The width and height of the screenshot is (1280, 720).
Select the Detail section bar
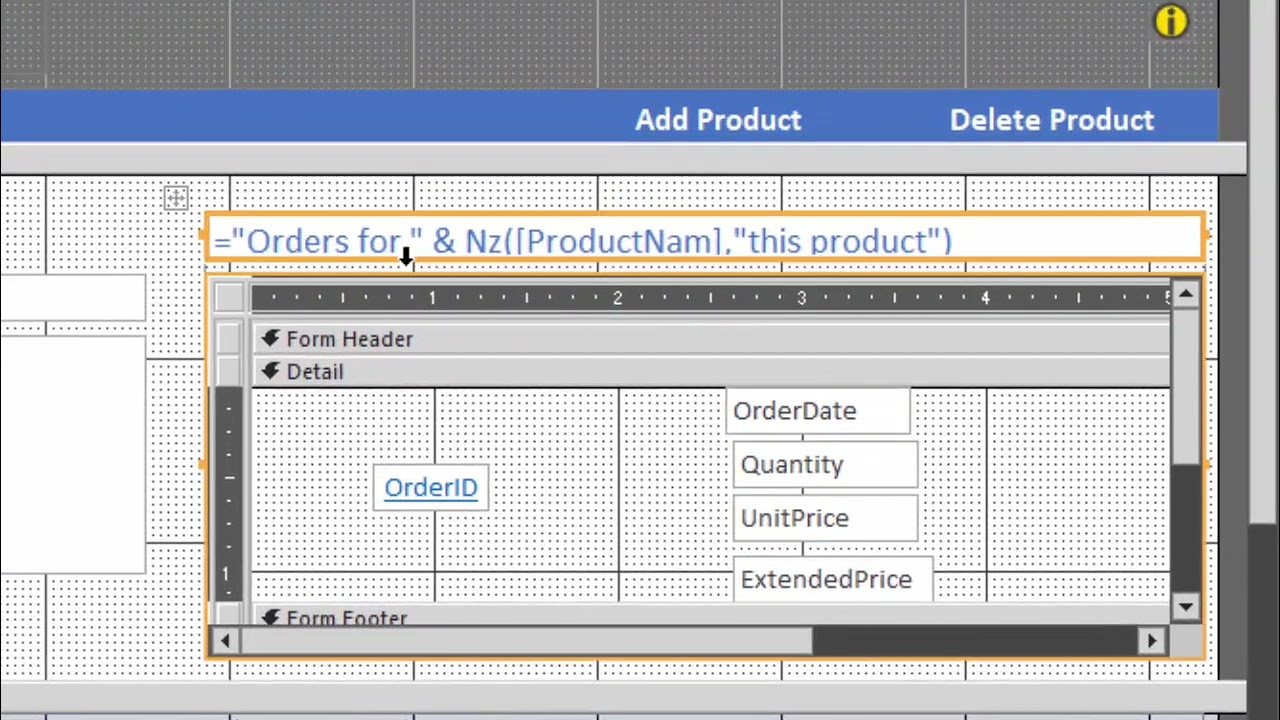click(x=711, y=372)
